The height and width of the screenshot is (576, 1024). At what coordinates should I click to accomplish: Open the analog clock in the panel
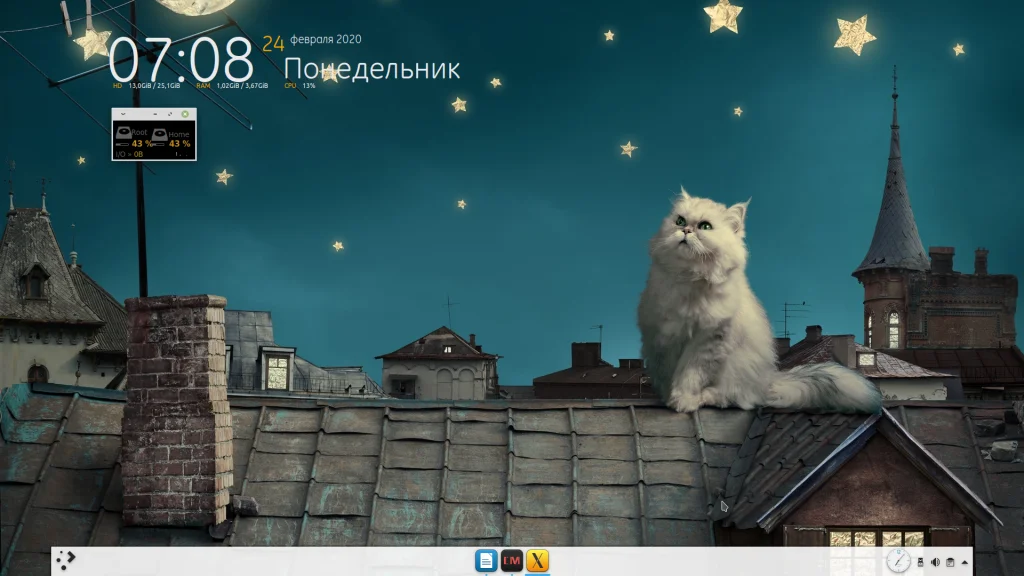898,561
